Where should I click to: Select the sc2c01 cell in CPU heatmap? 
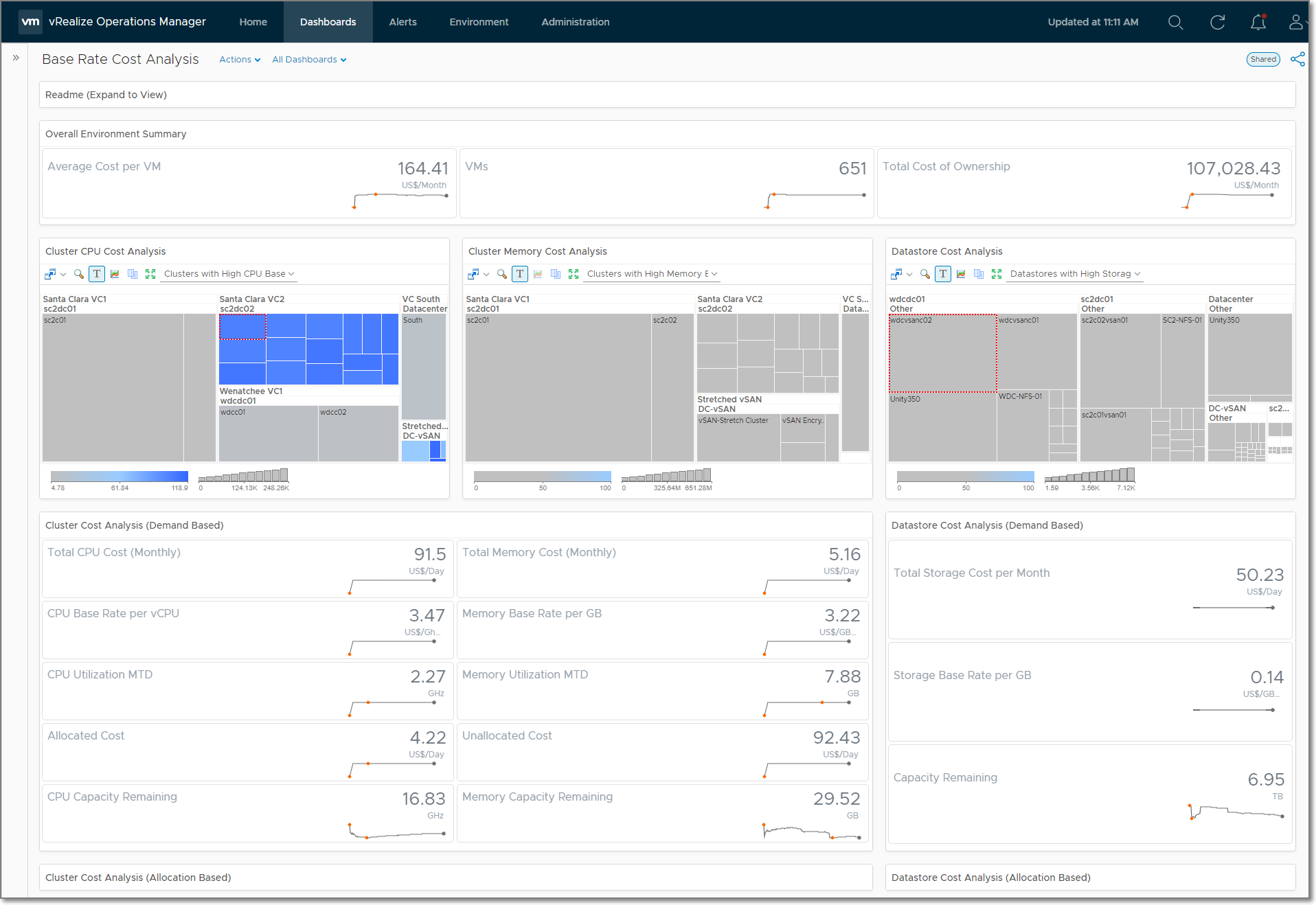113,388
